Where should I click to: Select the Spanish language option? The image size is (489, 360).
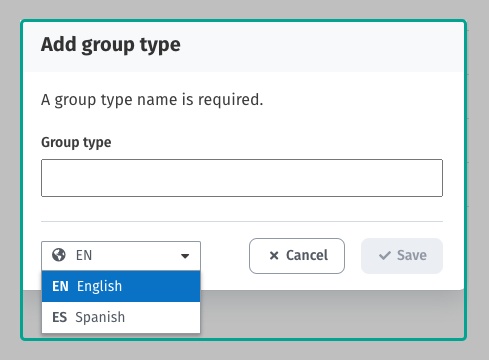(121, 317)
